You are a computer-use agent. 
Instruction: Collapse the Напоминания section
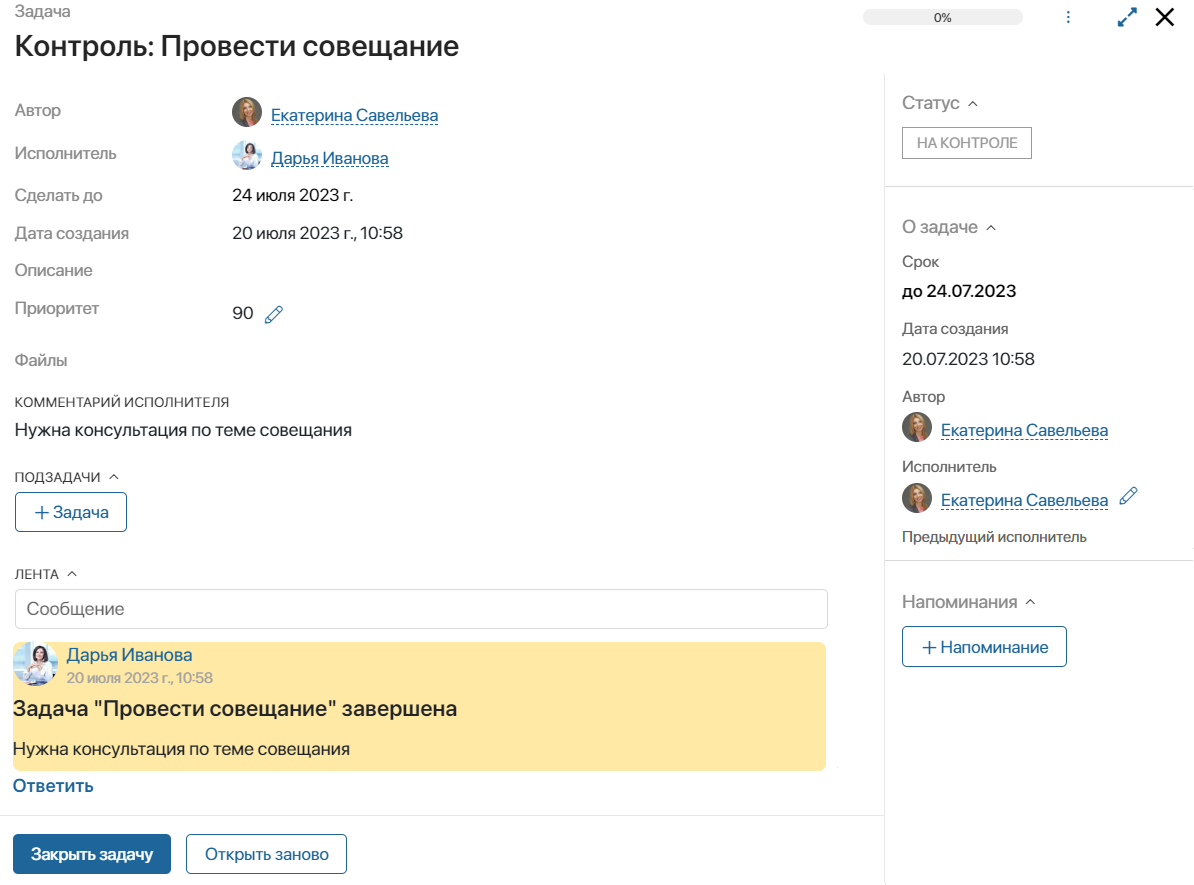[1030, 602]
